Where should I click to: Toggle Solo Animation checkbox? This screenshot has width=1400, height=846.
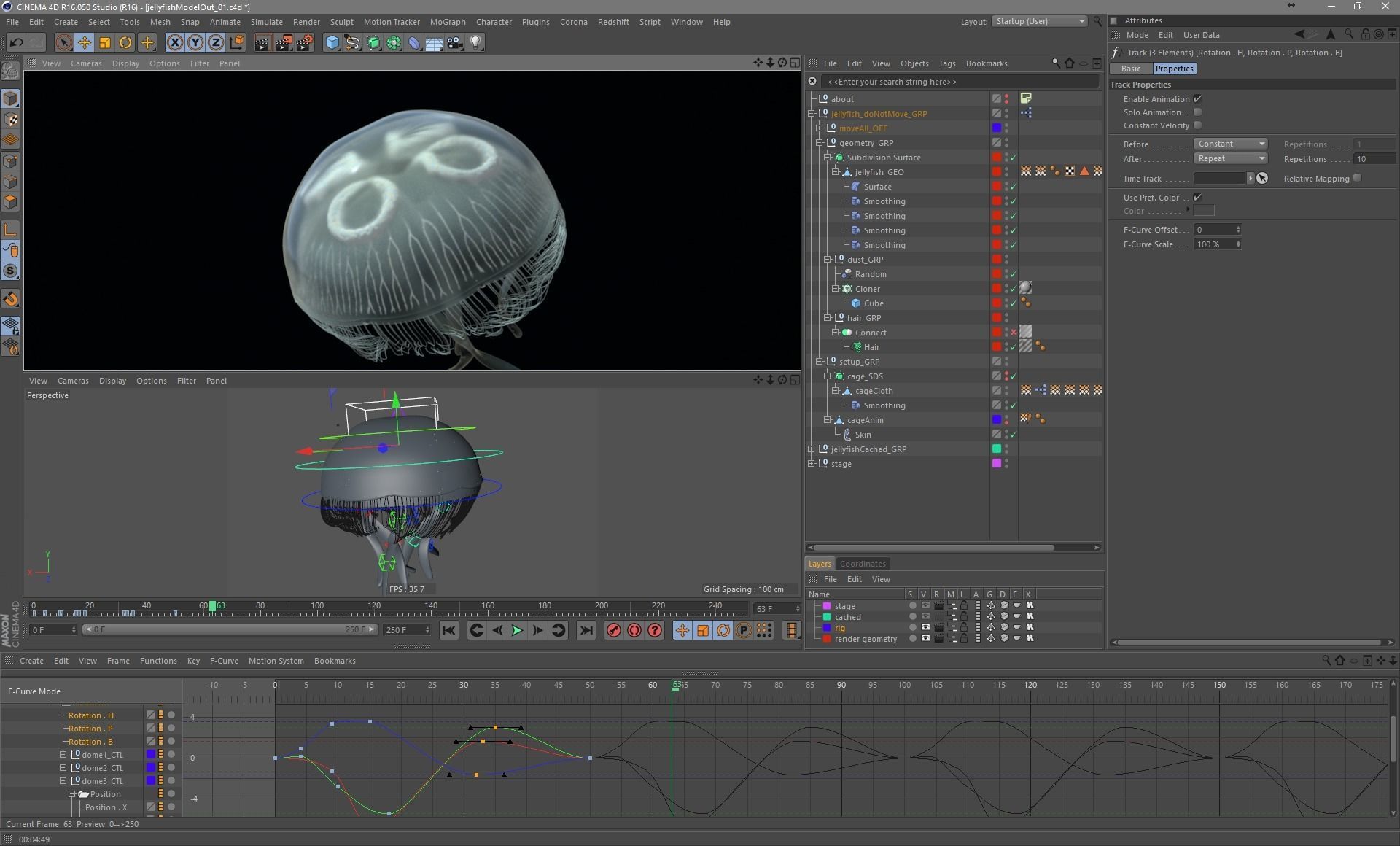(x=1197, y=112)
